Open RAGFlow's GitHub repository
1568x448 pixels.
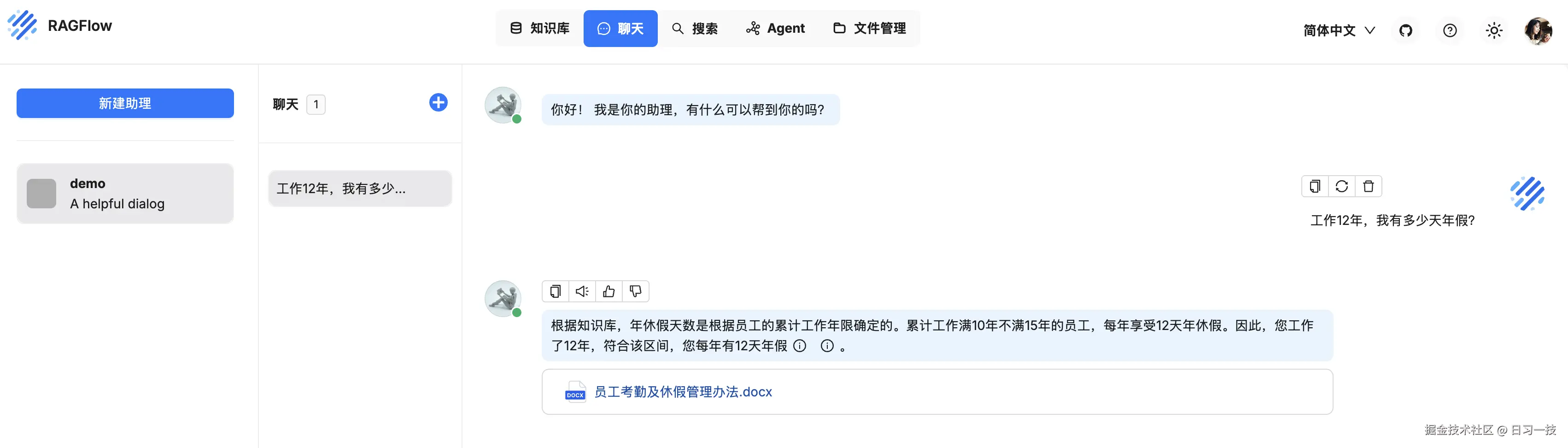click(x=1405, y=30)
